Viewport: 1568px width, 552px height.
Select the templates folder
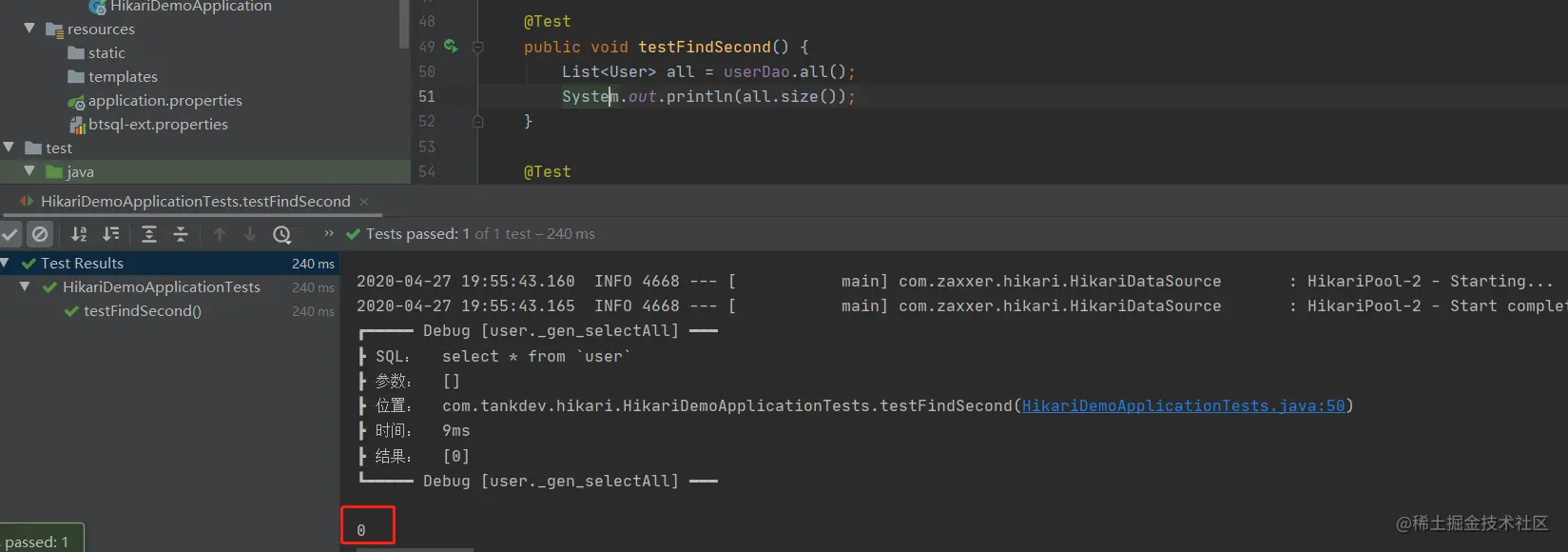tap(123, 77)
